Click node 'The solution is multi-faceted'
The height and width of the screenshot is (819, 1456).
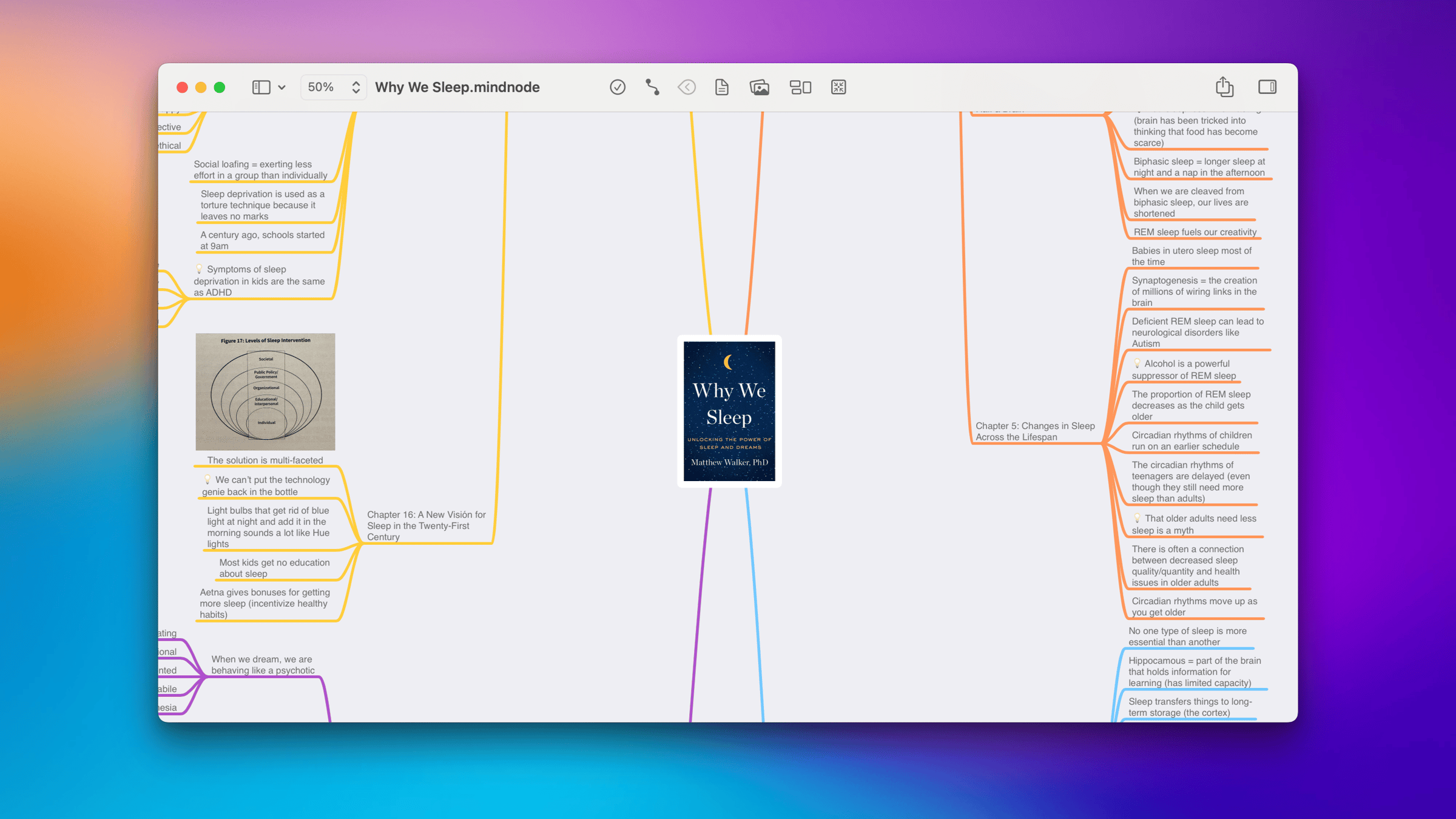265,460
